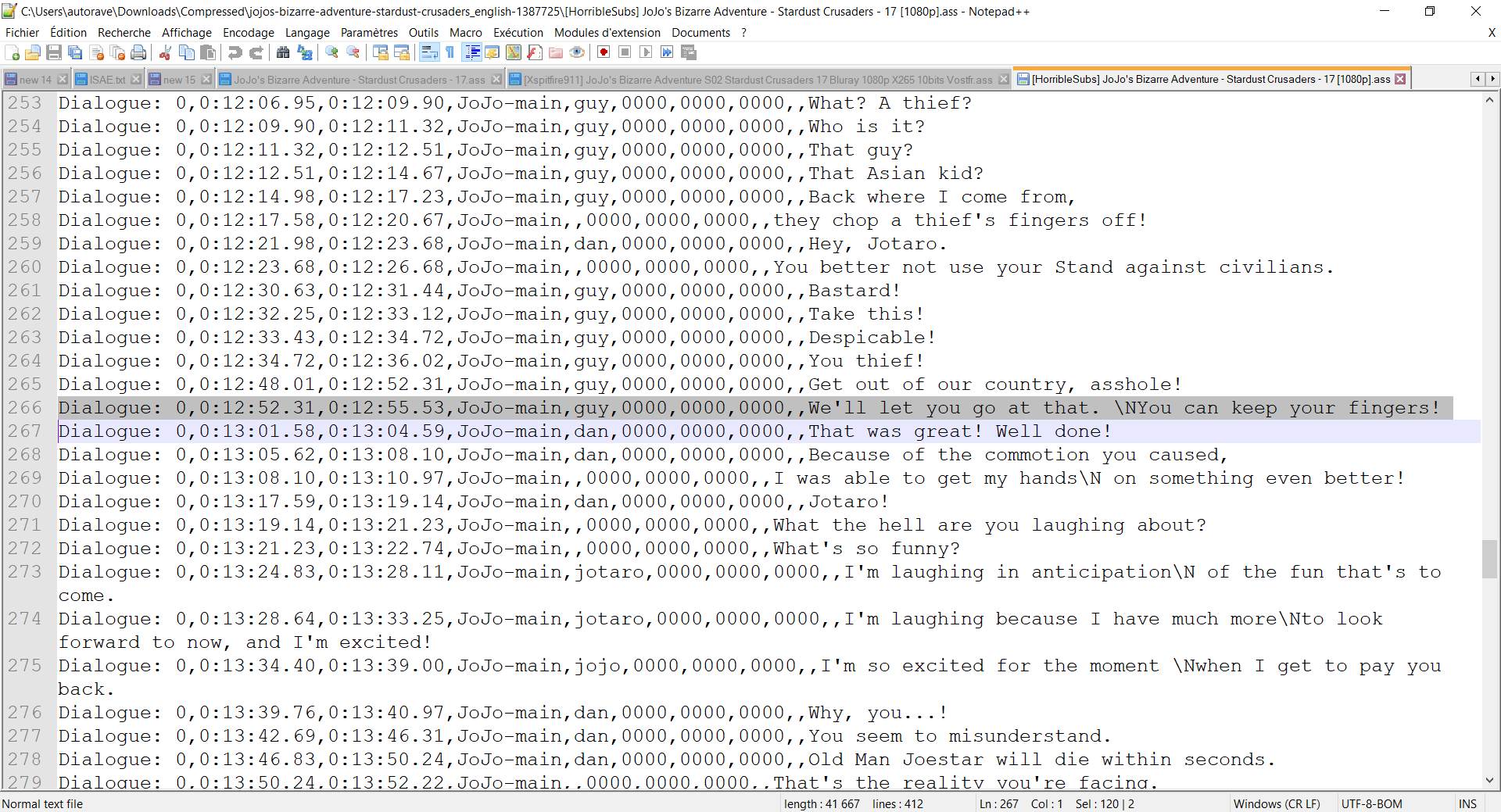
Task: Click the Save All toolbar icon
Action: (x=75, y=52)
